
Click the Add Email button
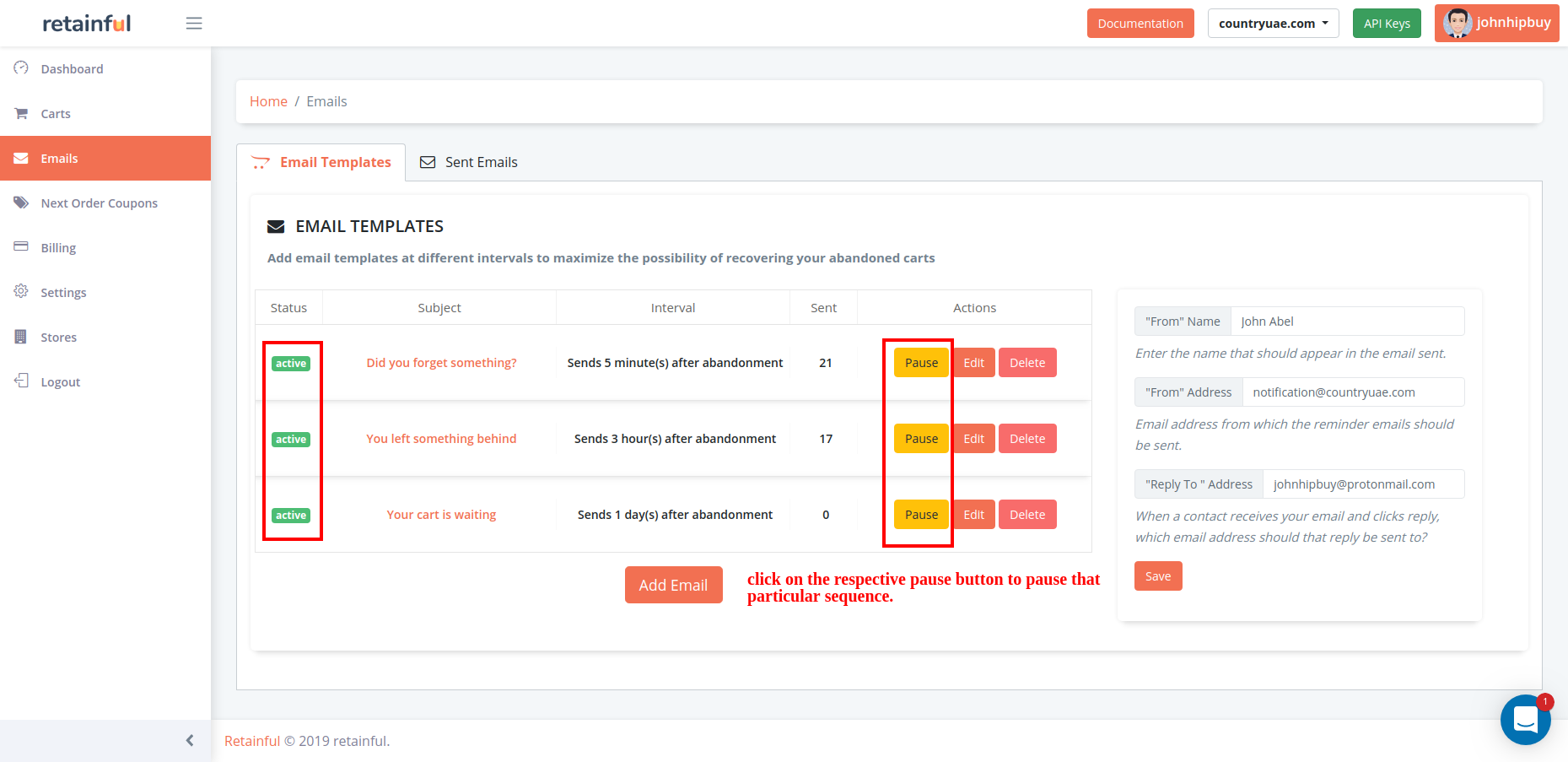tap(673, 584)
